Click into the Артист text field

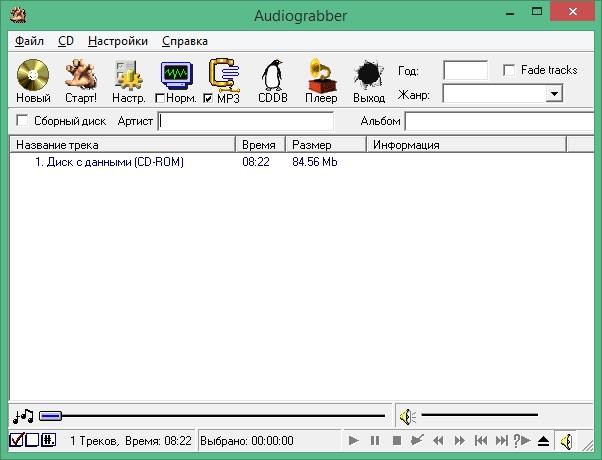click(x=246, y=121)
